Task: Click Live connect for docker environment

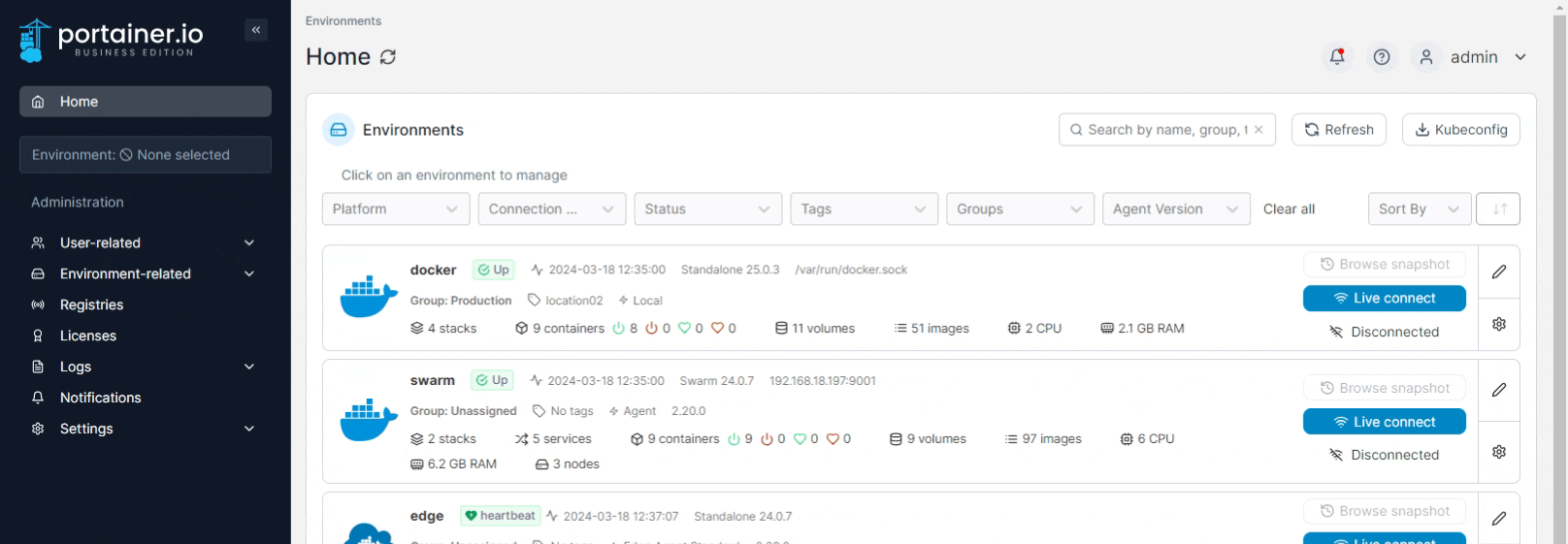Action: click(x=1384, y=299)
